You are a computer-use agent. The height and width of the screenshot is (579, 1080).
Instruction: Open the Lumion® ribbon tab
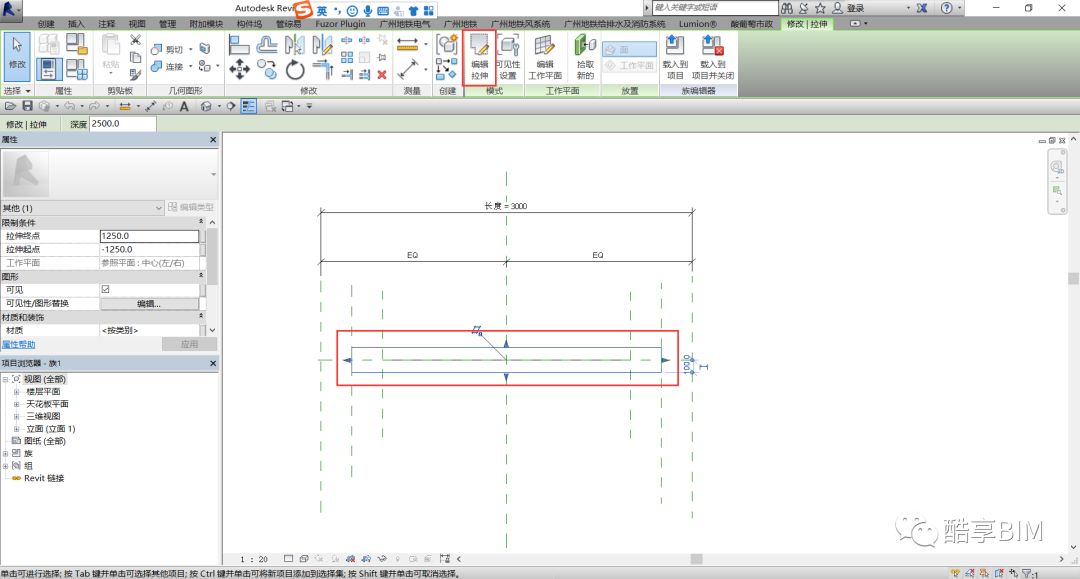[x=697, y=23]
